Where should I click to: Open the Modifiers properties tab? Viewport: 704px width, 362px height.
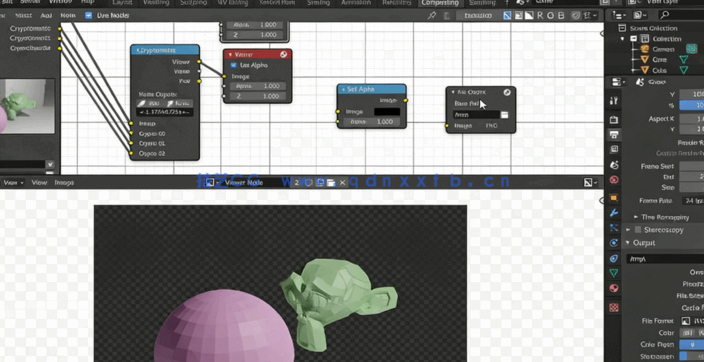coord(614,212)
